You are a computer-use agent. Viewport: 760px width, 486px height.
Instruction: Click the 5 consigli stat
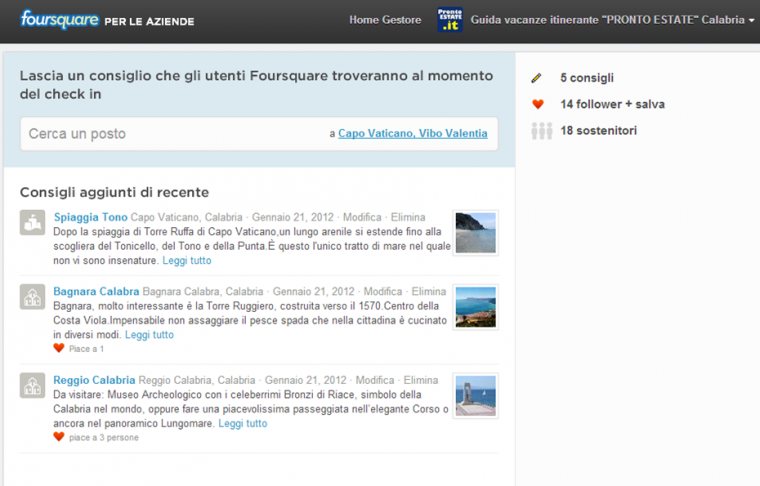(x=587, y=78)
